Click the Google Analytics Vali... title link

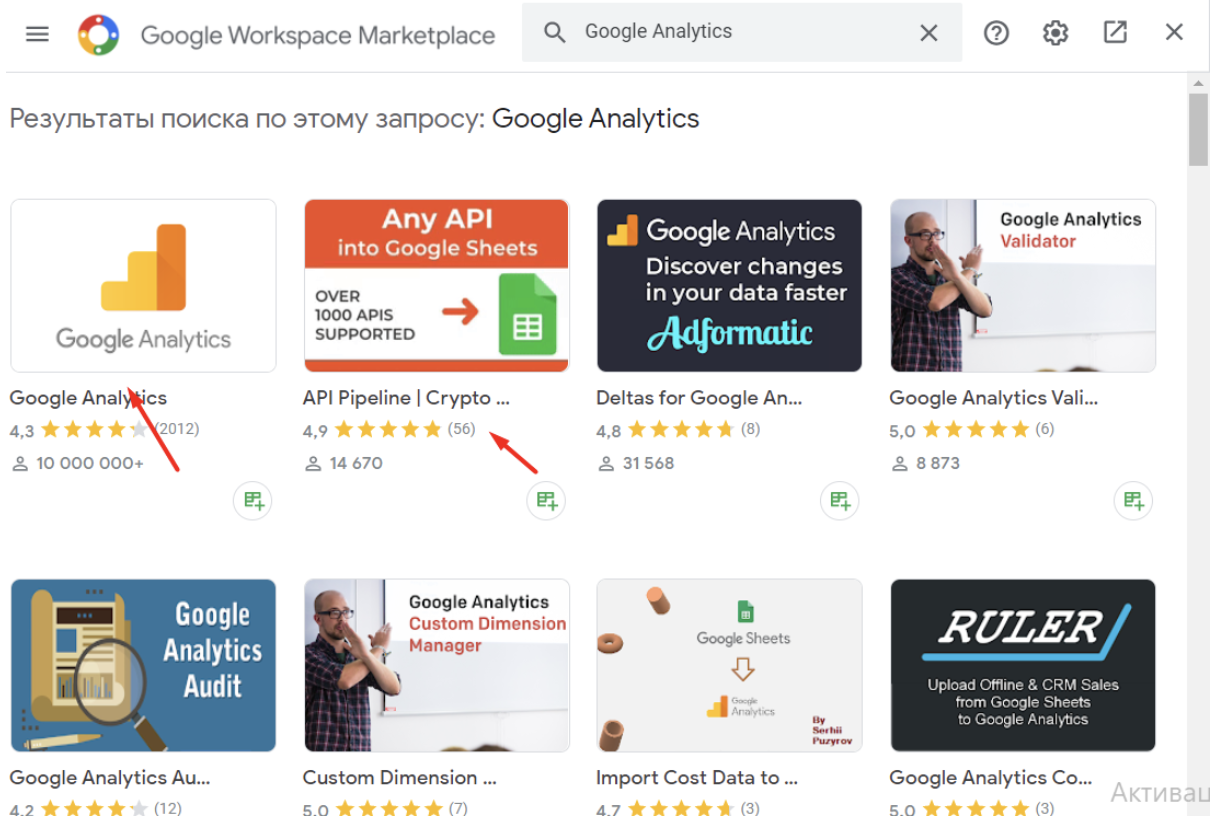pos(993,398)
